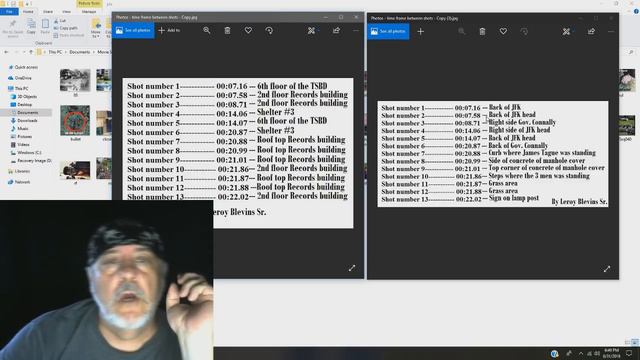Share the image from right Photos window
This screenshot has width=640, height=360.
(x=591, y=31)
